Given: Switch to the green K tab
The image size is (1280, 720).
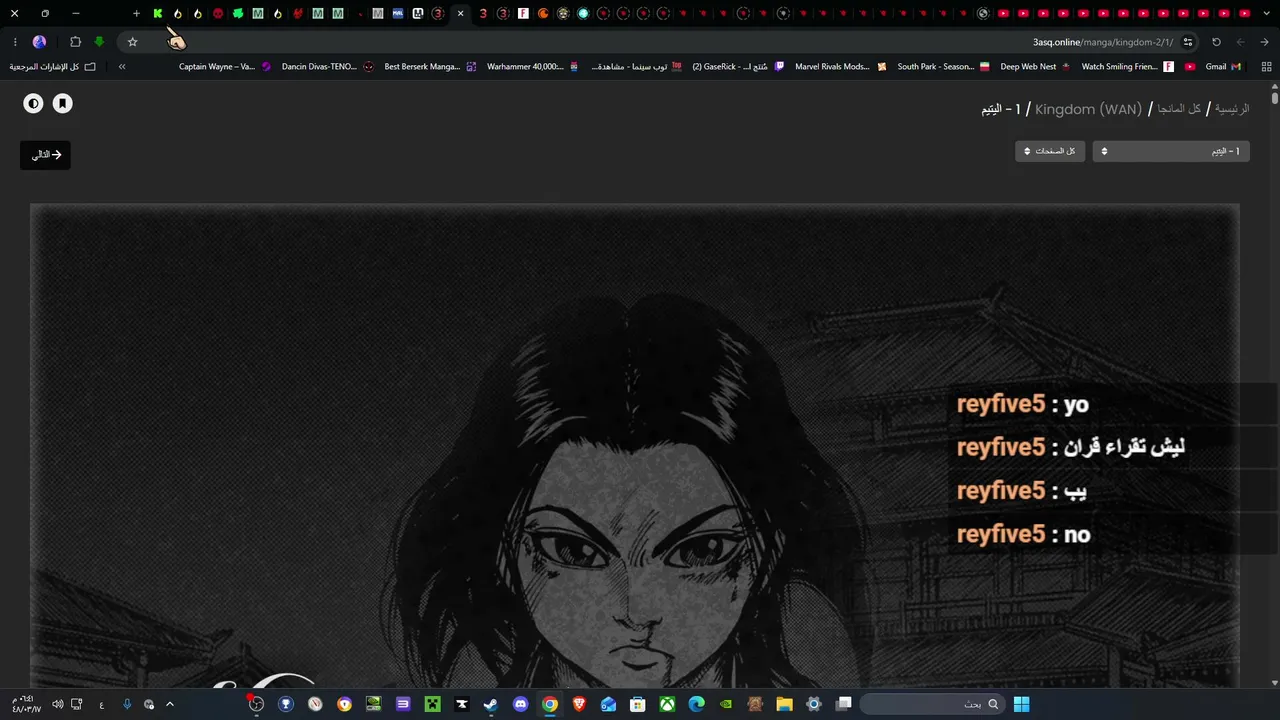Looking at the screenshot, I should 157,14.
